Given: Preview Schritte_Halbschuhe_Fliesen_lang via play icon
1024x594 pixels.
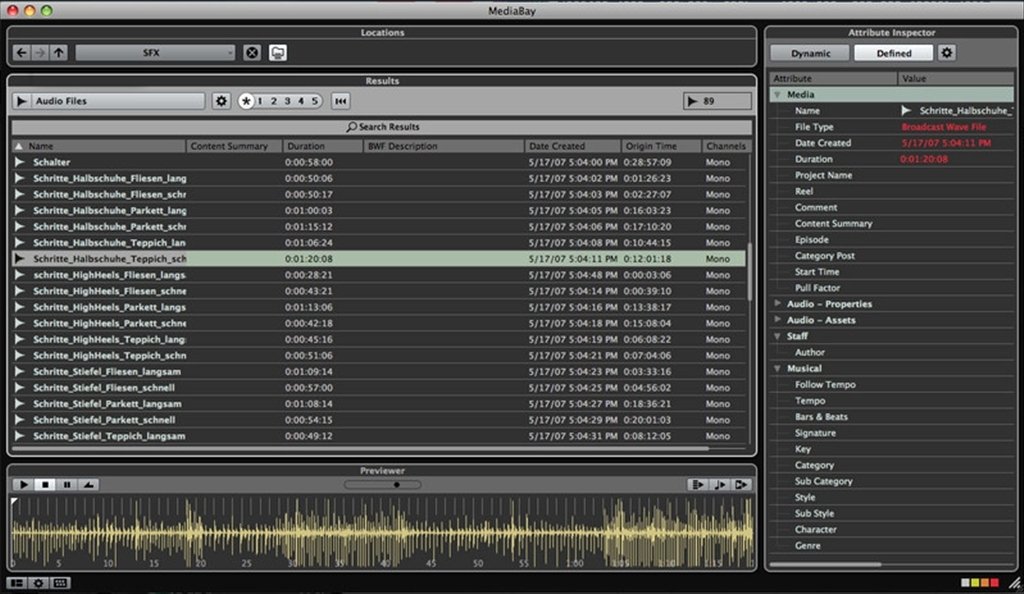Looking at the screenshot, I should pyautogui.click(x=20, y=178).
